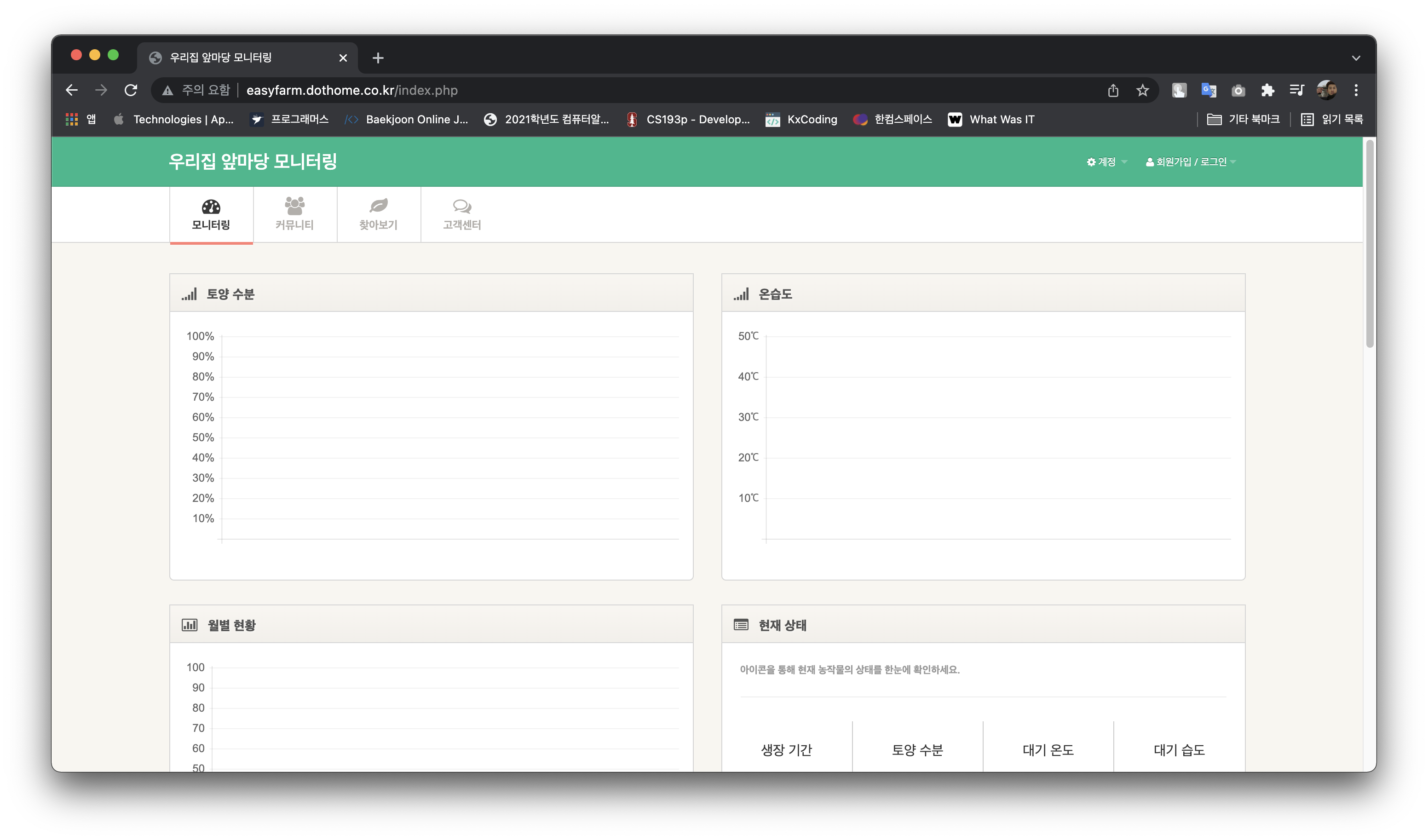Open the browser three-dot menu

(x=1356, y=90)
